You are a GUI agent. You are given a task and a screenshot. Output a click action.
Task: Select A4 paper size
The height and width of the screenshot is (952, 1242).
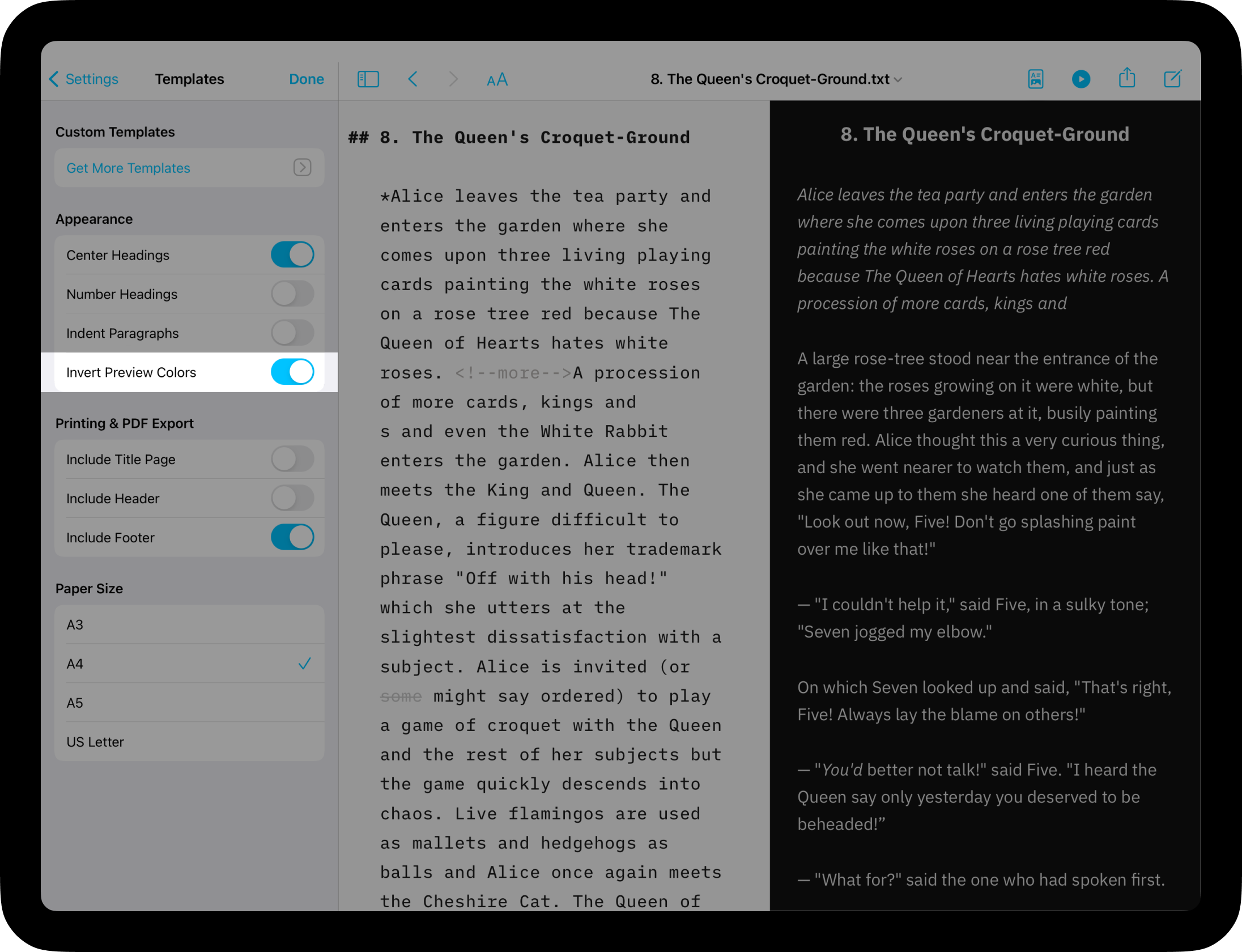[x=189, y=664]
